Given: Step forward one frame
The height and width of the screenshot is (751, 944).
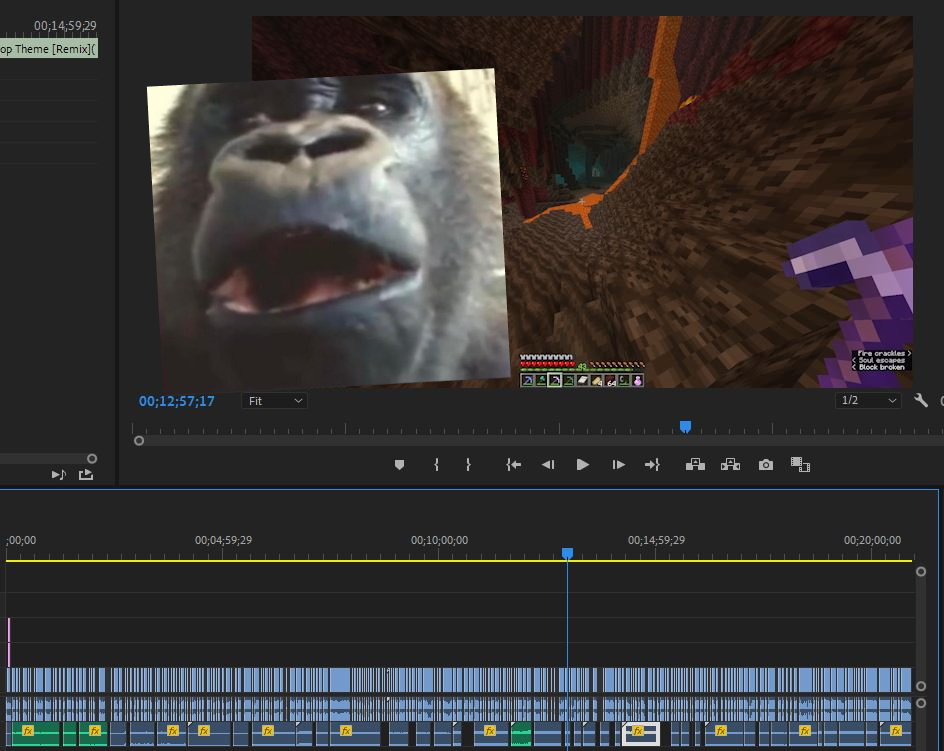Looking at the screenshot, I should [618, 464].
